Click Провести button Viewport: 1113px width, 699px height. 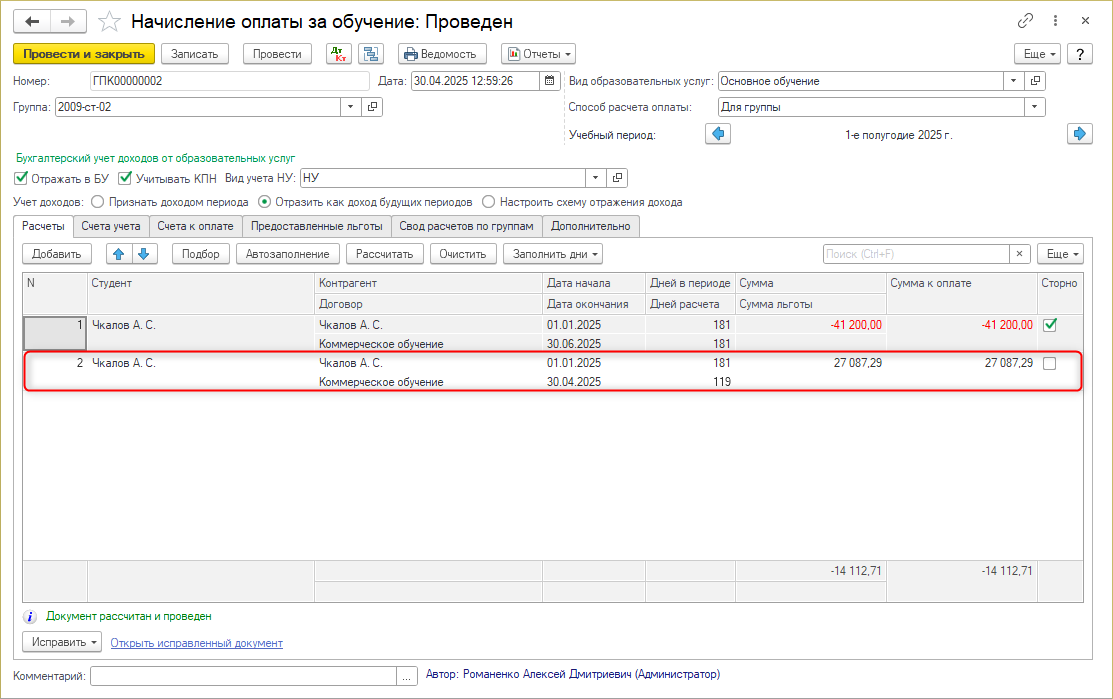278,54
